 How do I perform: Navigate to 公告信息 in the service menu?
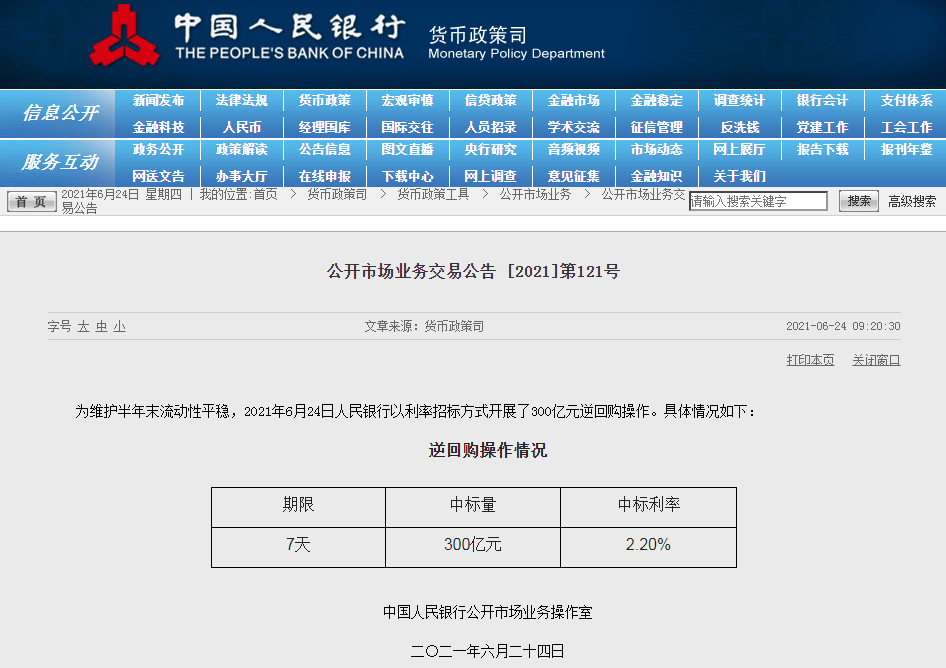(x=324, y=150)
